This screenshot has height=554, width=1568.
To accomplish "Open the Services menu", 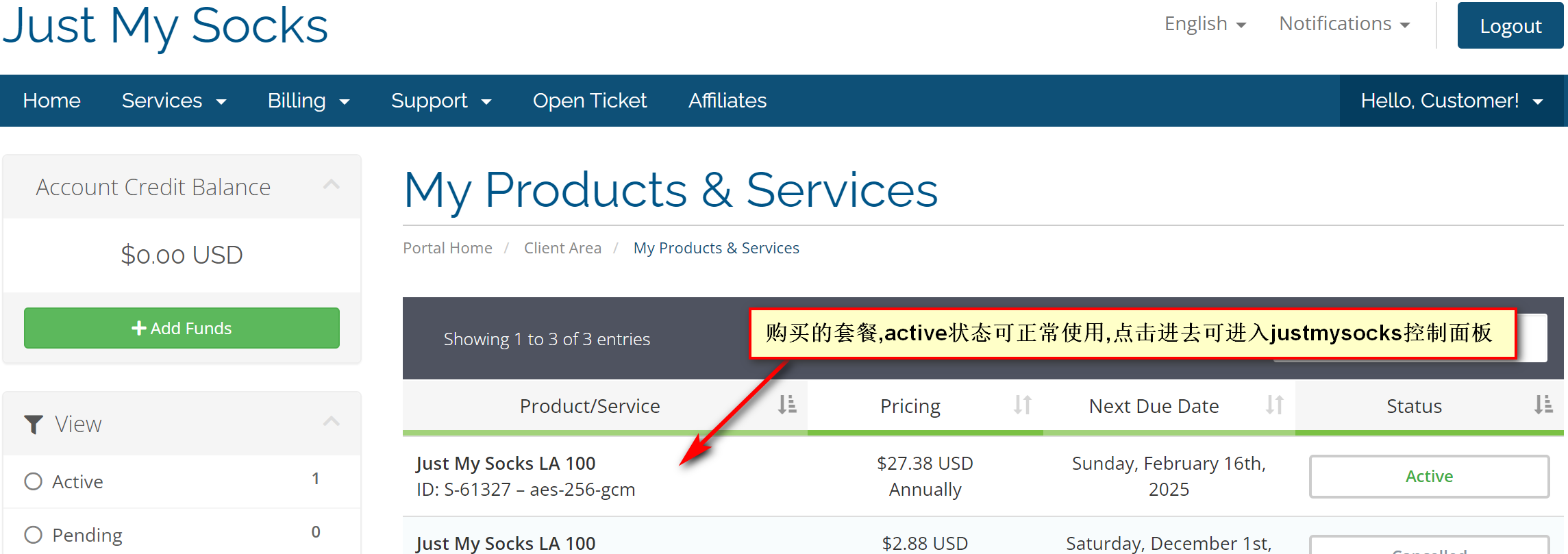I will coord(174,101).
